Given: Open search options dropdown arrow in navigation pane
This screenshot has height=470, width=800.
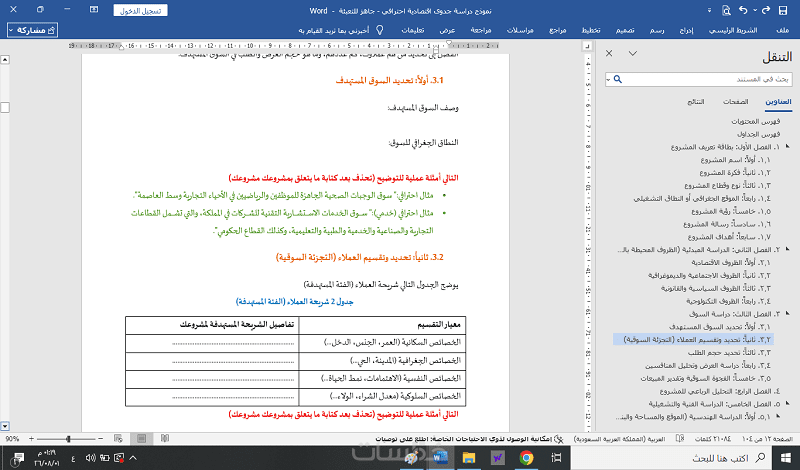Looking at the screenshot, I should (608, 80).
